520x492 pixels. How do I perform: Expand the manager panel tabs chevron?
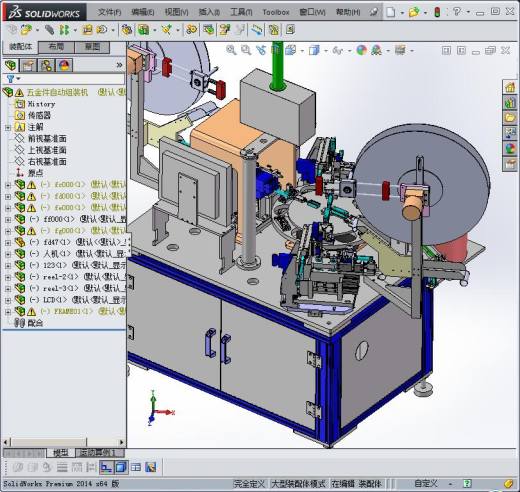tap(119, 65)
